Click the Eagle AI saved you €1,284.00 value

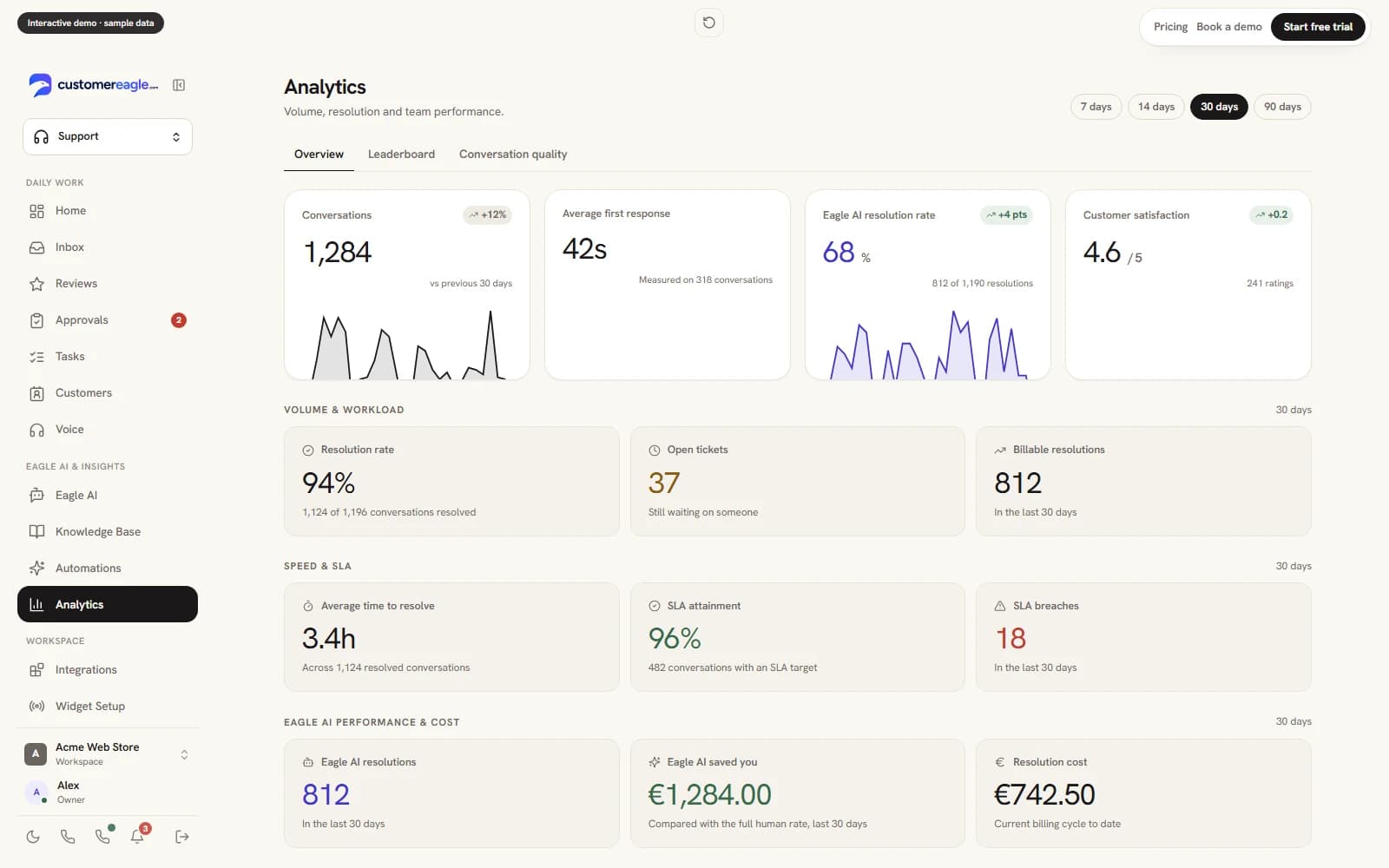tap(709, 795)
